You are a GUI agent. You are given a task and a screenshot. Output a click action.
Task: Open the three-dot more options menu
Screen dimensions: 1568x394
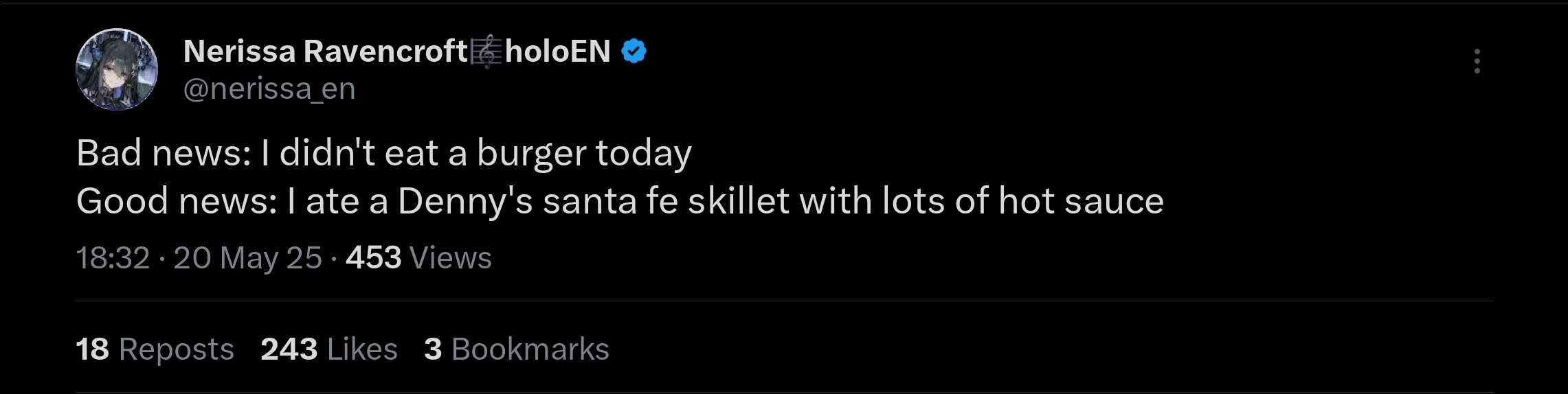coord(1477,61)
